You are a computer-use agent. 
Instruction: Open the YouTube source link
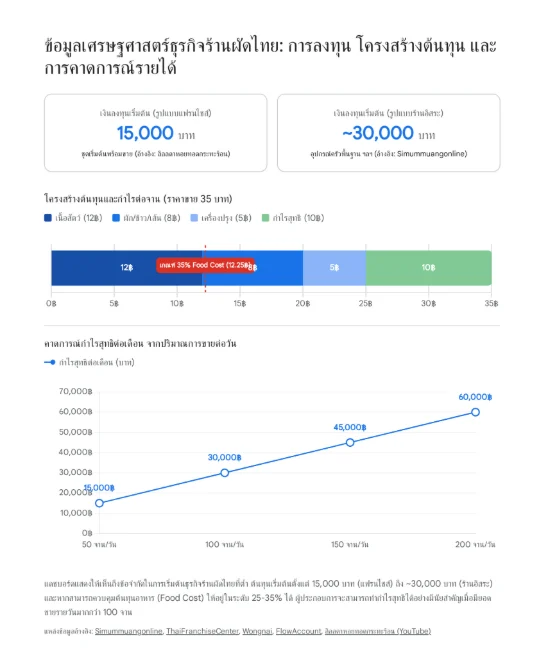(378, 631)
